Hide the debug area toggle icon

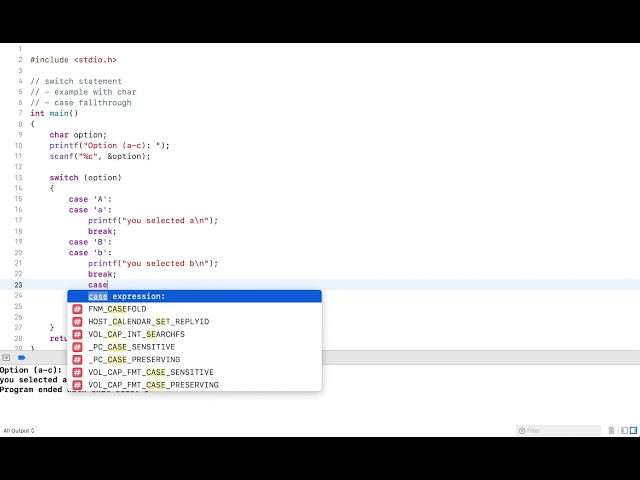6,358
